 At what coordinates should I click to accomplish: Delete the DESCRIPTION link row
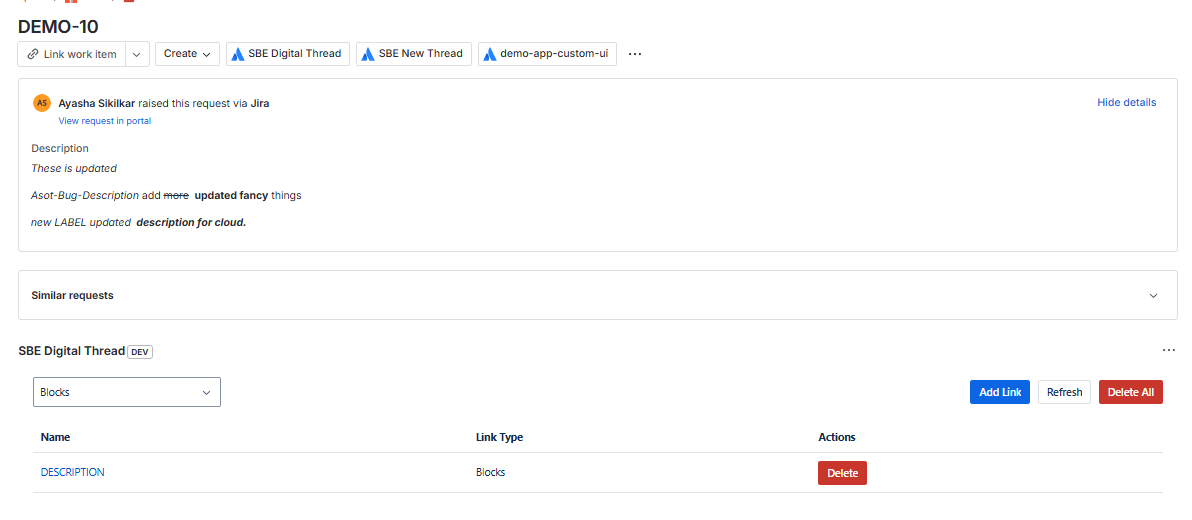(842, 473)
